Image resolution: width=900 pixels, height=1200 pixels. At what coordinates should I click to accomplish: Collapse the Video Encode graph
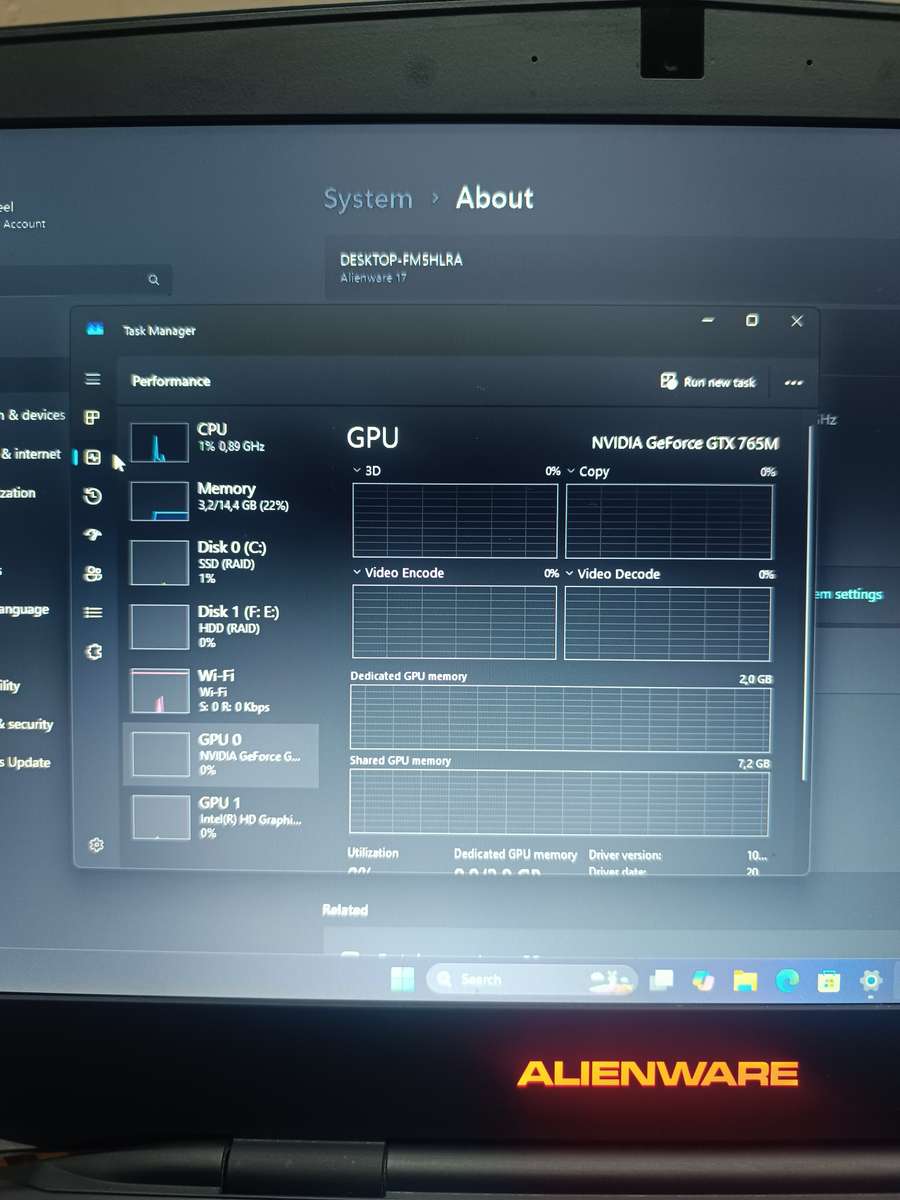click(x=356, y=572)
